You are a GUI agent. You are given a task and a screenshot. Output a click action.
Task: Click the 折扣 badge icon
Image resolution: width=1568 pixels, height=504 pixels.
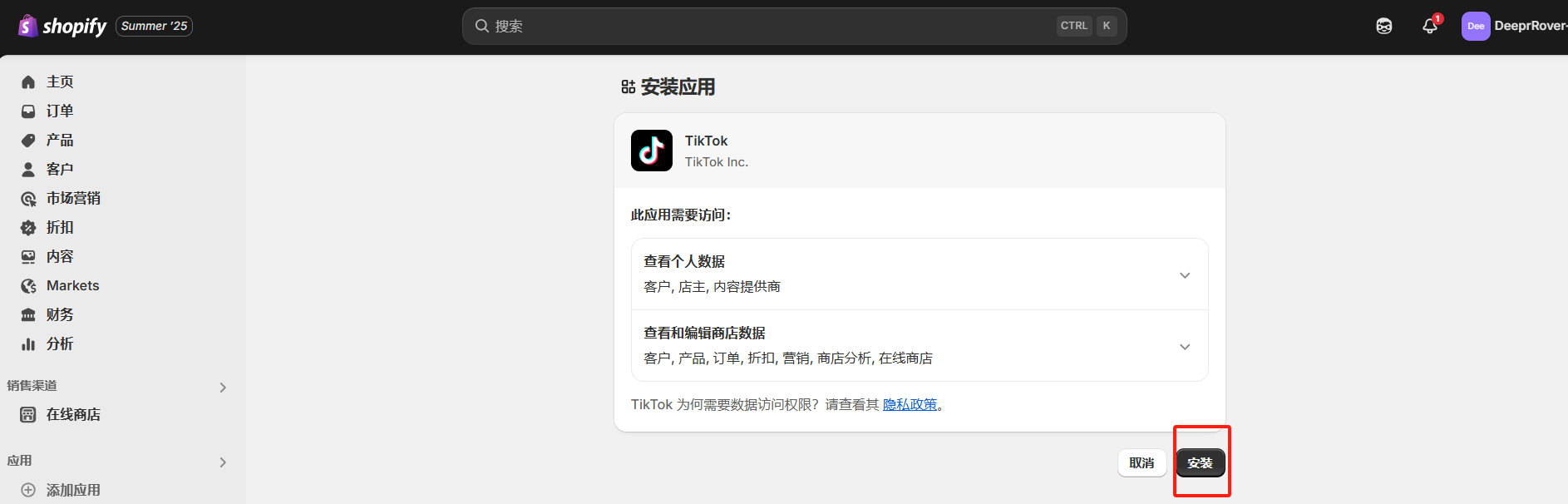(x=28, y=227)
